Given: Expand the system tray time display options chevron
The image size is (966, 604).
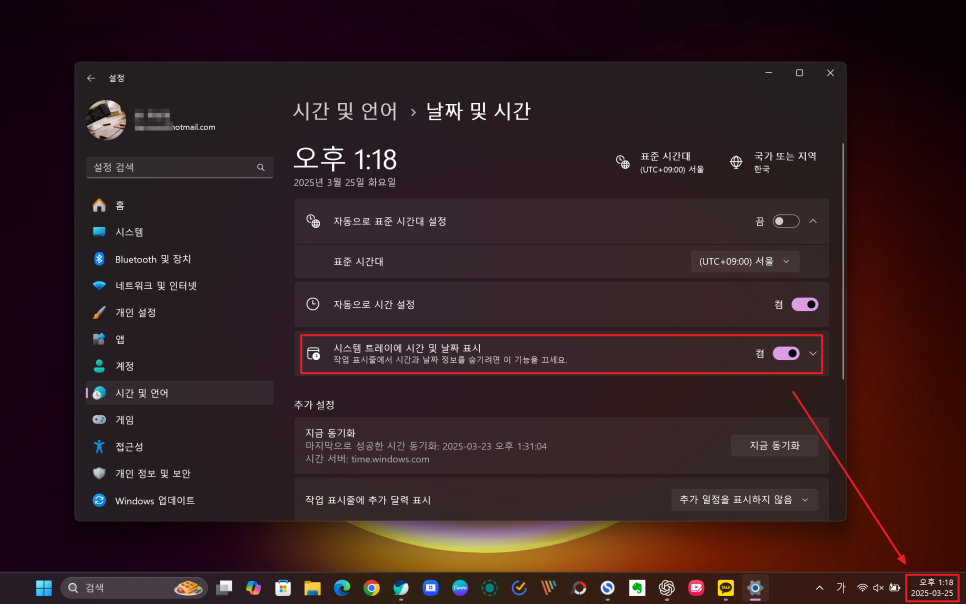Looking at the screenshot, I should [x=813, y=353].
